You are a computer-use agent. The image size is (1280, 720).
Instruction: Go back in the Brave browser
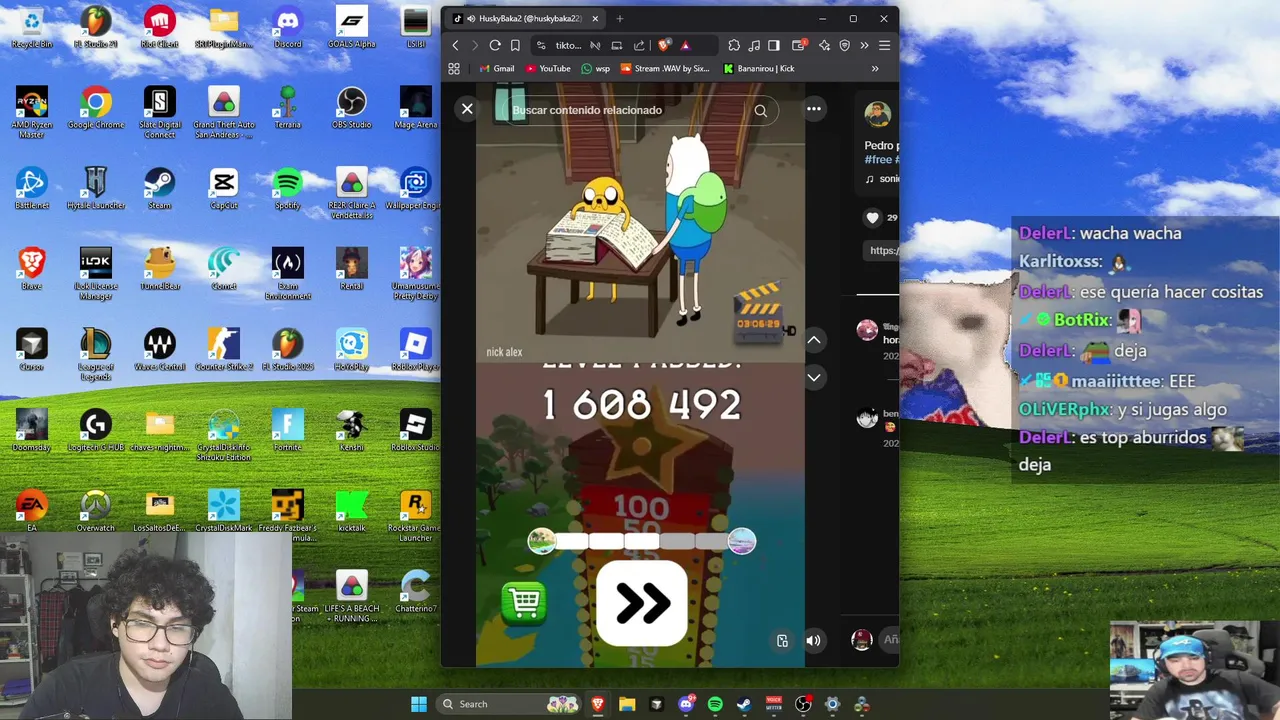point(455,45)
